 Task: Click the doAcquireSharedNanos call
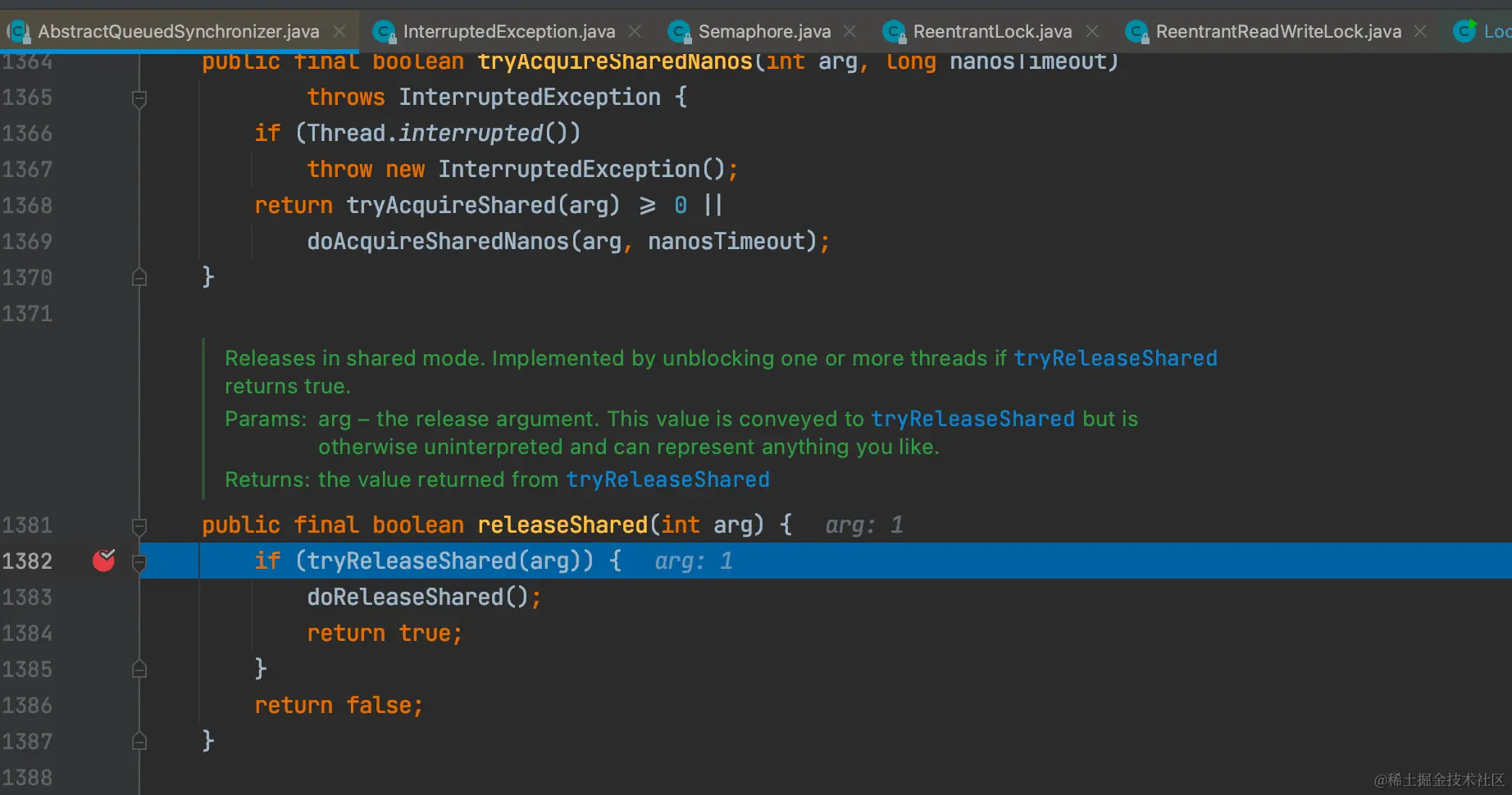tap(438, 241)
